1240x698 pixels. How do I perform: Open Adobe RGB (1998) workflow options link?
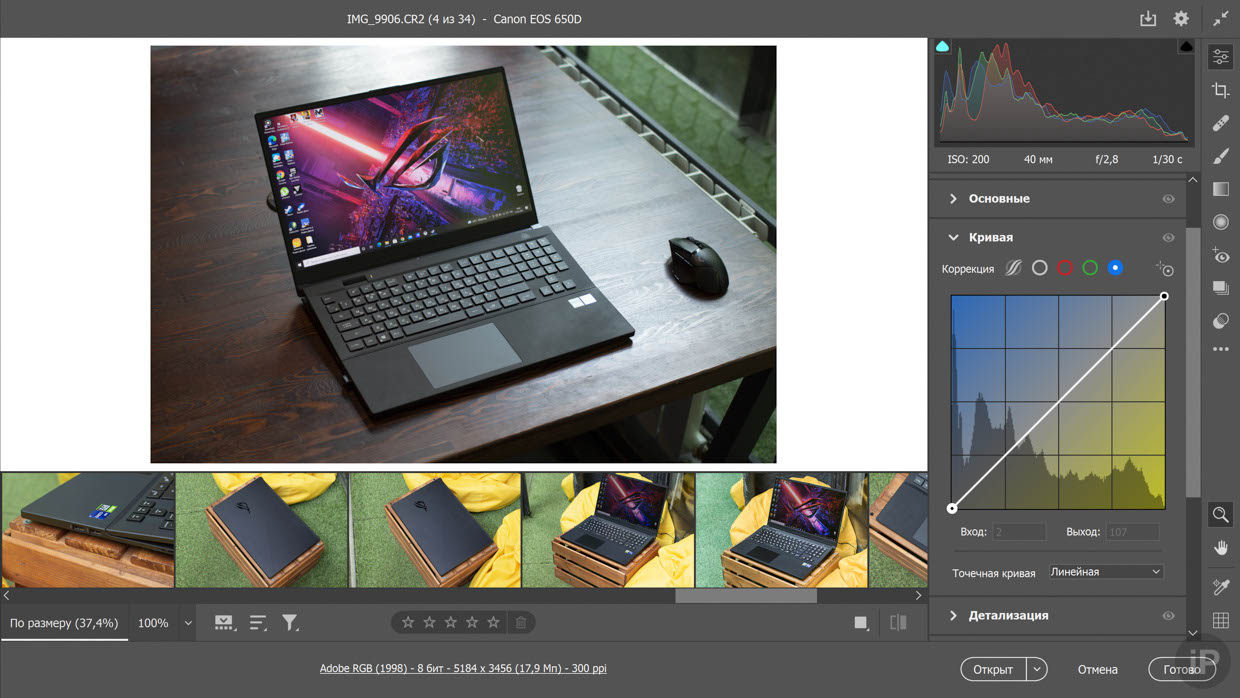tap(463, 668)
